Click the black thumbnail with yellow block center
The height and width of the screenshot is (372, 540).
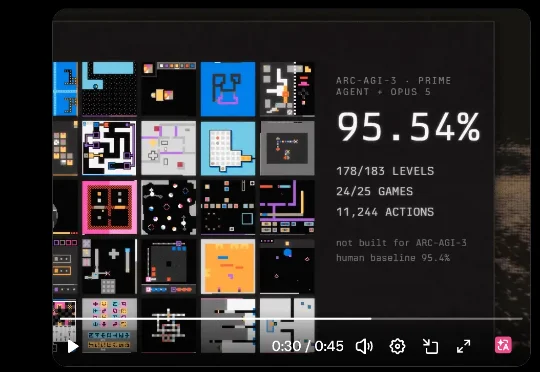(169, 89)
